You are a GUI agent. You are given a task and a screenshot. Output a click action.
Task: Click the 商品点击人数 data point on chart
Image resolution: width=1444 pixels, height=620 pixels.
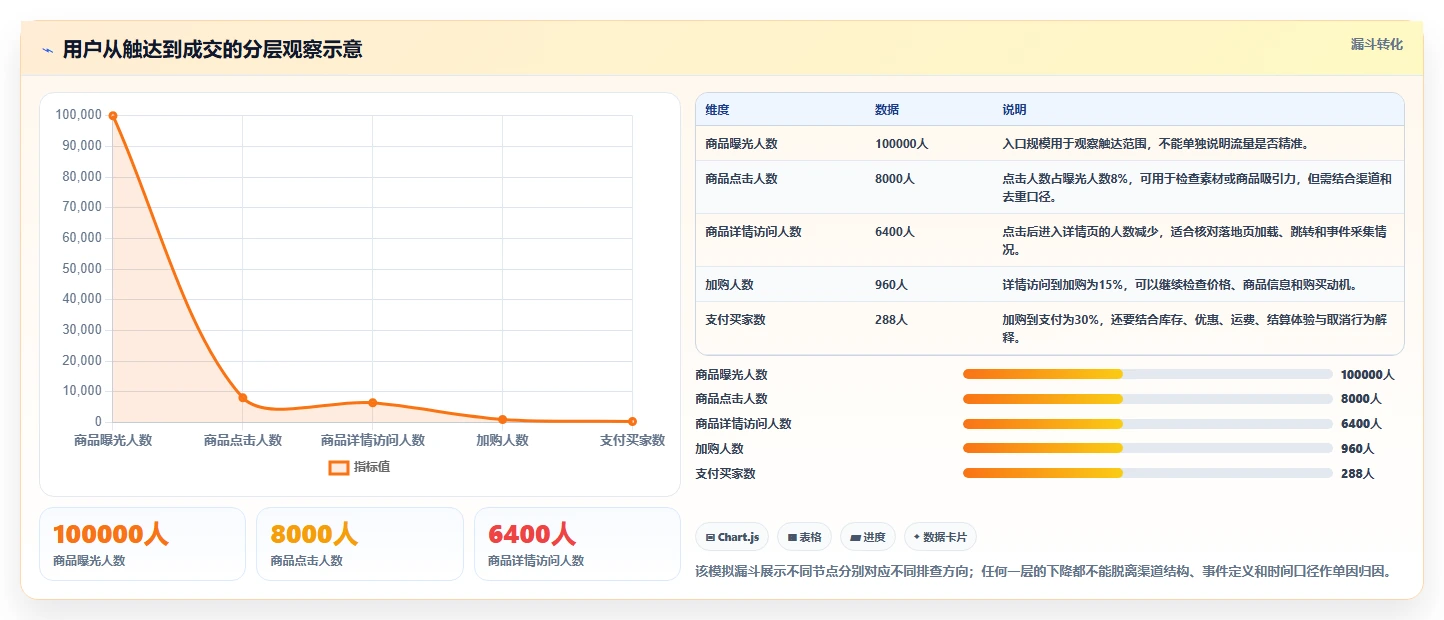pyautogui.click(x=243, y=398)
